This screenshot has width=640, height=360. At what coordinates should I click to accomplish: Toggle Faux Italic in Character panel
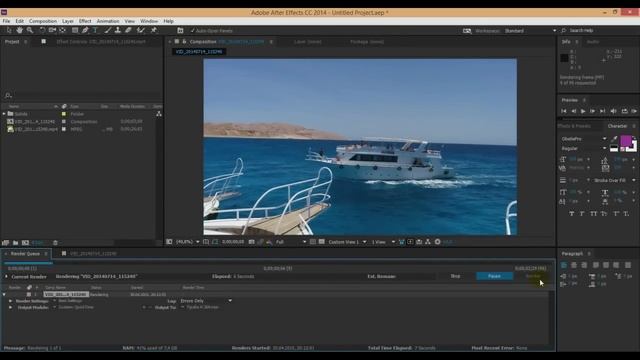tap(582, 213)
